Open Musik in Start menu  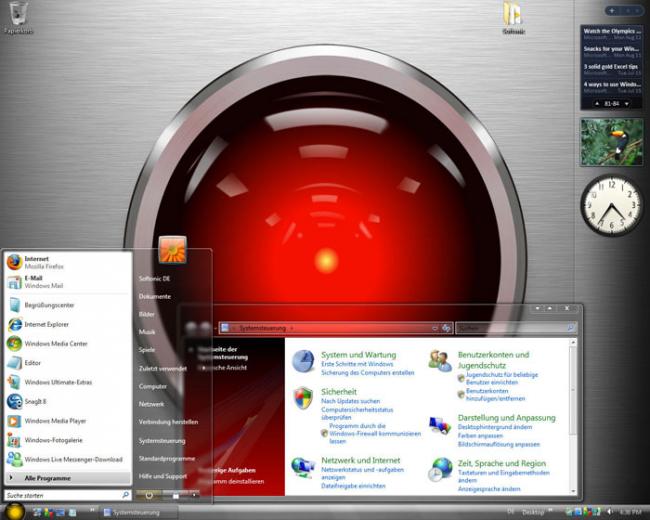pyautogui.click(x=147, y=332)
